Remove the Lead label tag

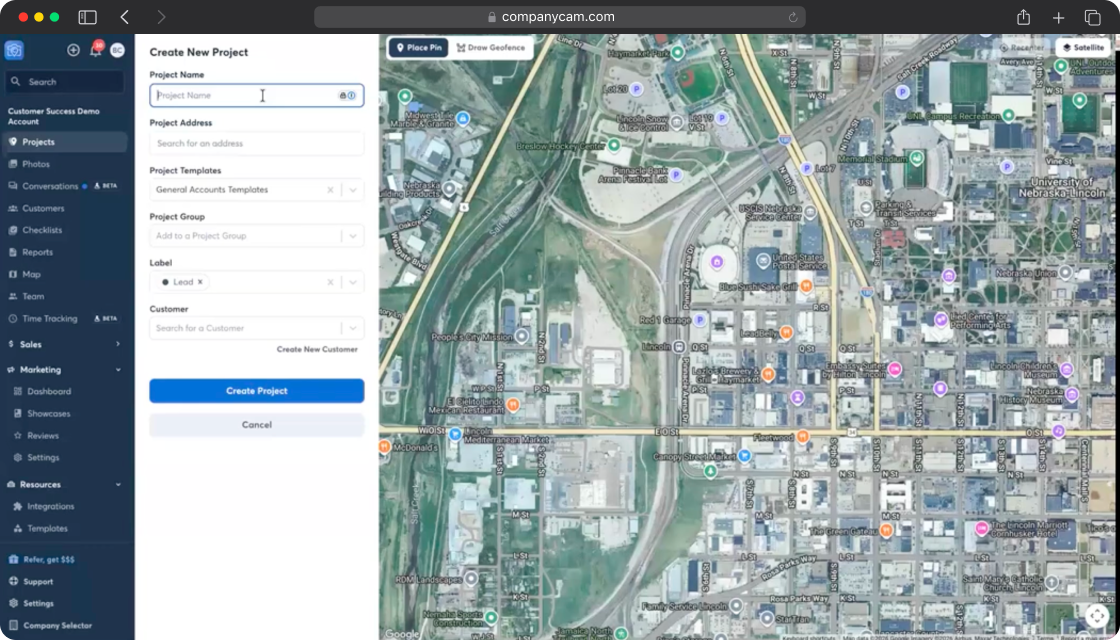(x=200, y=282)
